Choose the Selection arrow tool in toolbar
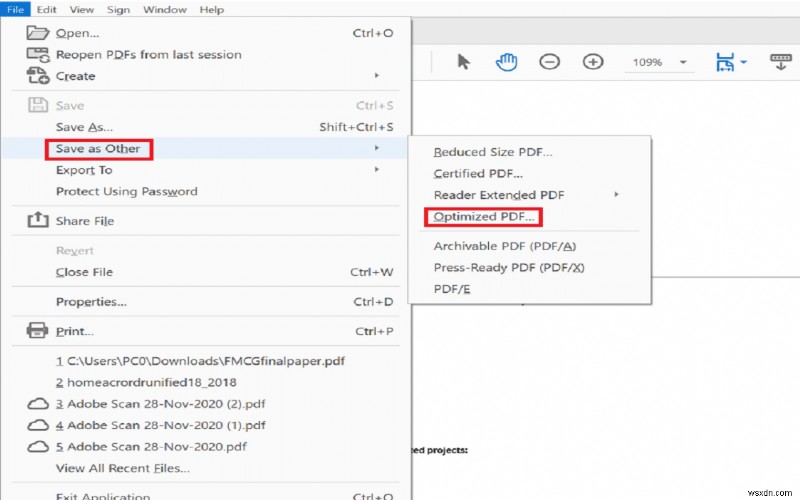Image resolution: width=800 pixels, height=500 pixels. (x=463, y=62)
